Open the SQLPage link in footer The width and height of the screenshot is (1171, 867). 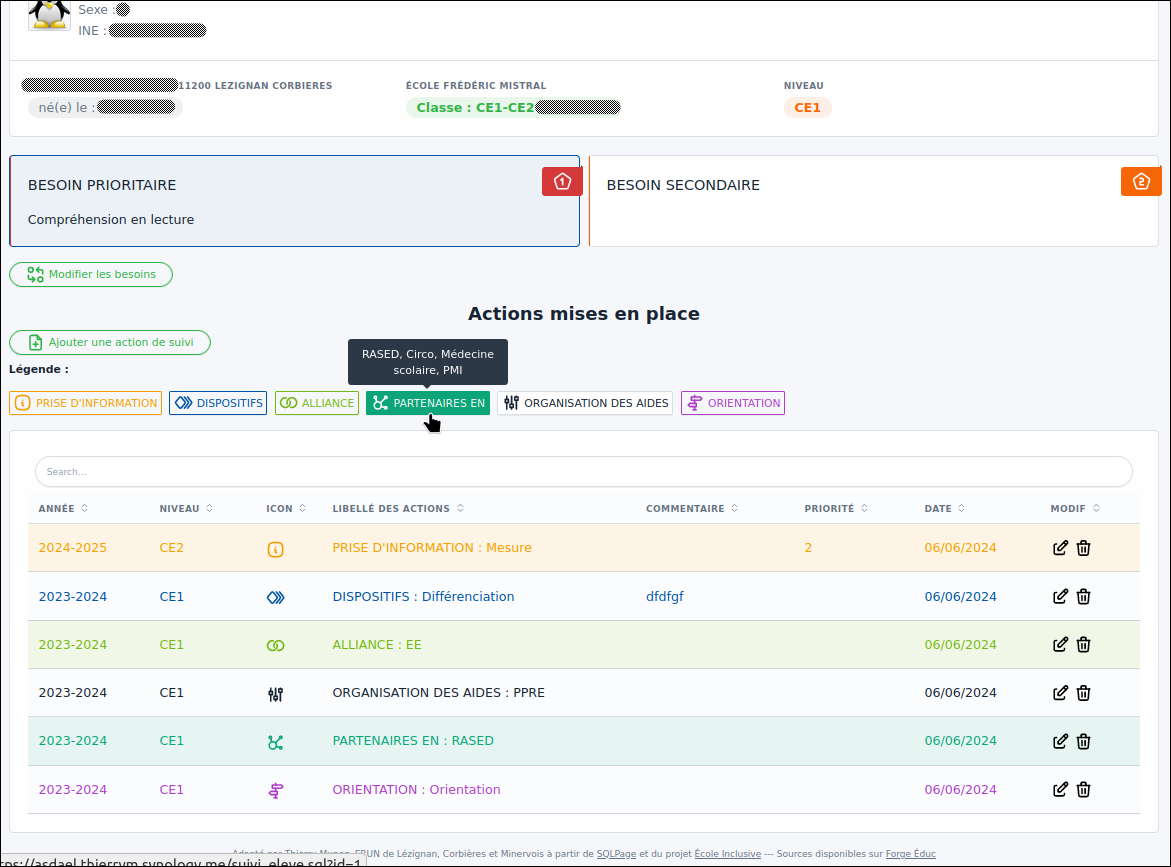tap(616, 854)
